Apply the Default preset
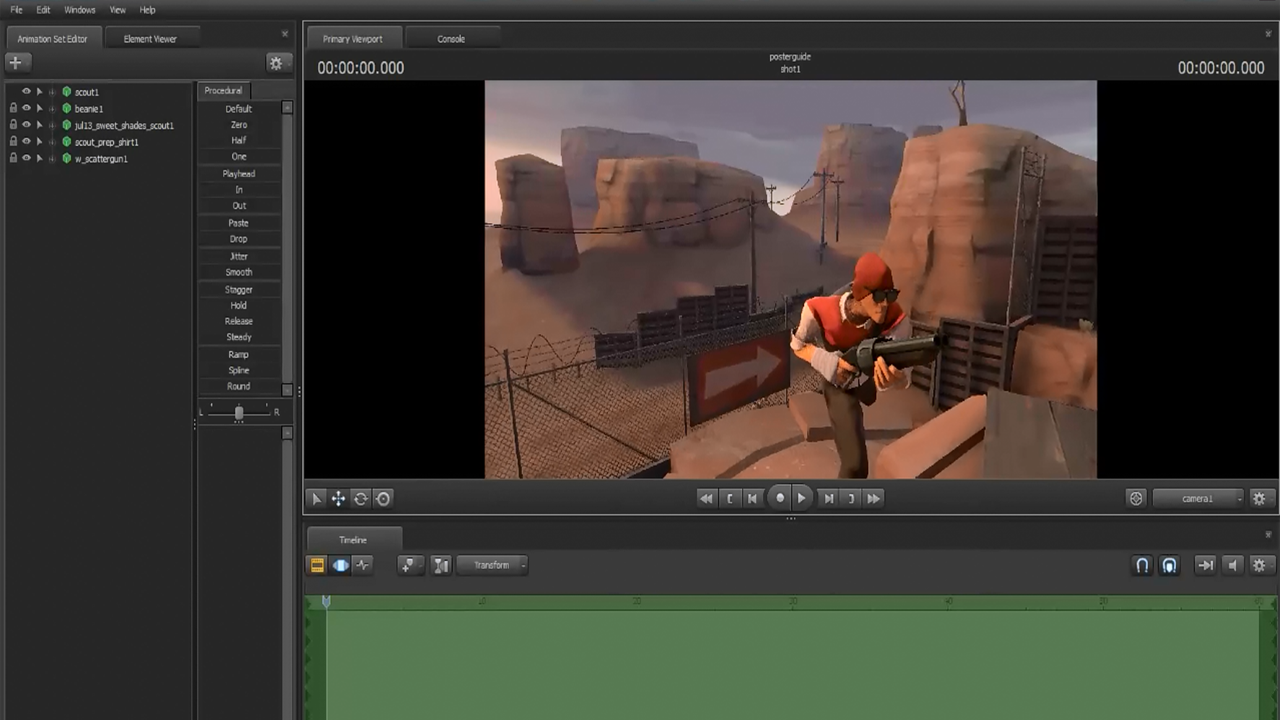Viewport: 1280px width, 720px height. (x=239, y=109)
